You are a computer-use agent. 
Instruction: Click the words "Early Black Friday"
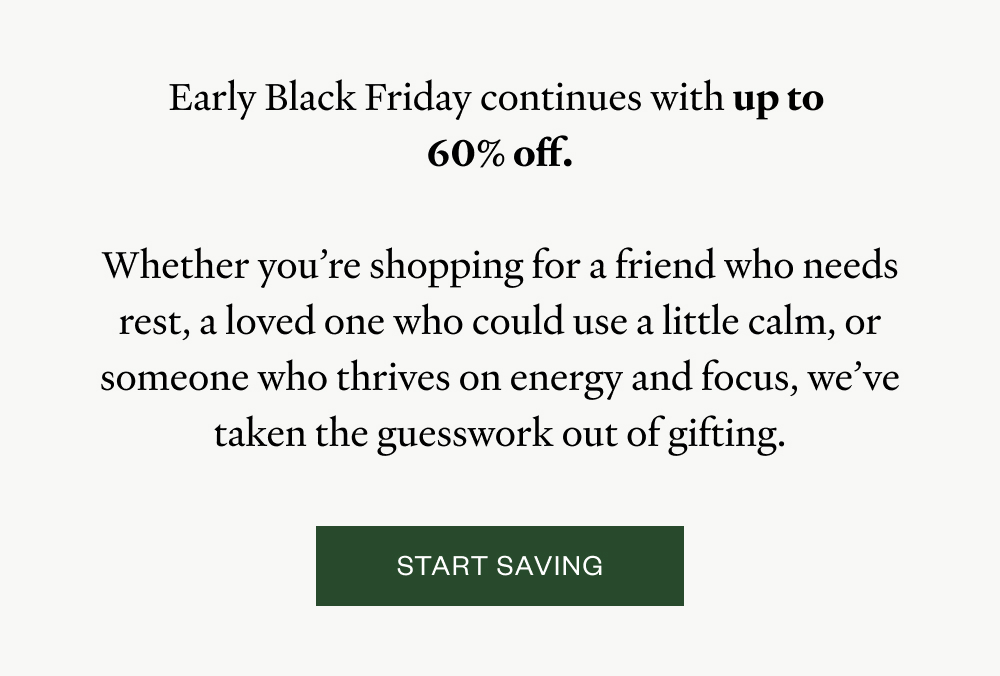coord(319,98)
